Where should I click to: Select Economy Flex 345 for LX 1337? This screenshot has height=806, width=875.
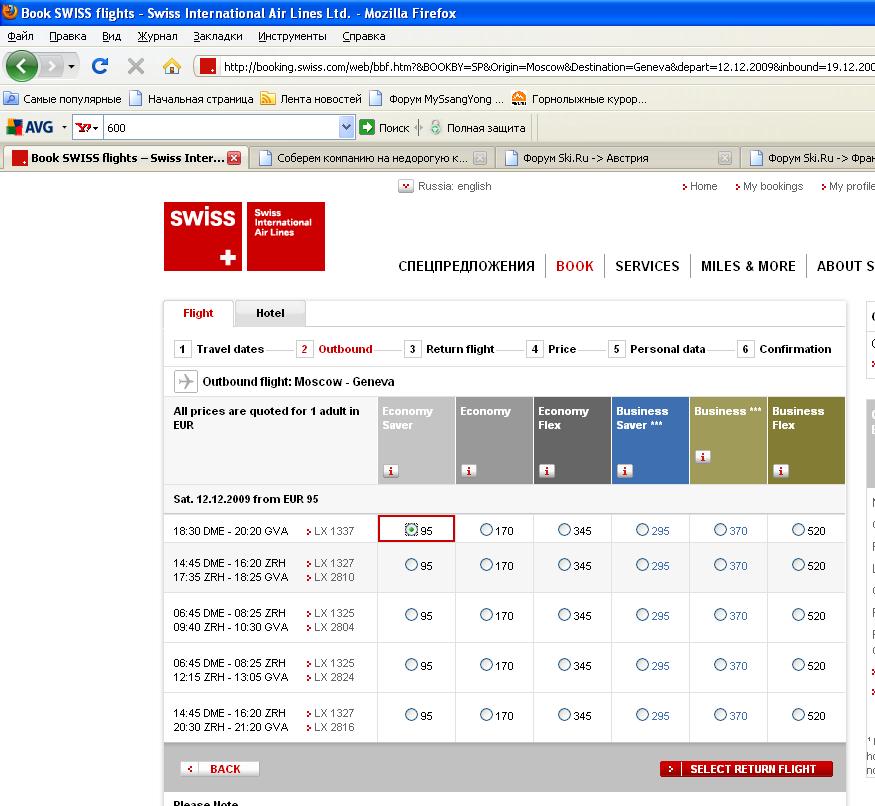[564, 529]
